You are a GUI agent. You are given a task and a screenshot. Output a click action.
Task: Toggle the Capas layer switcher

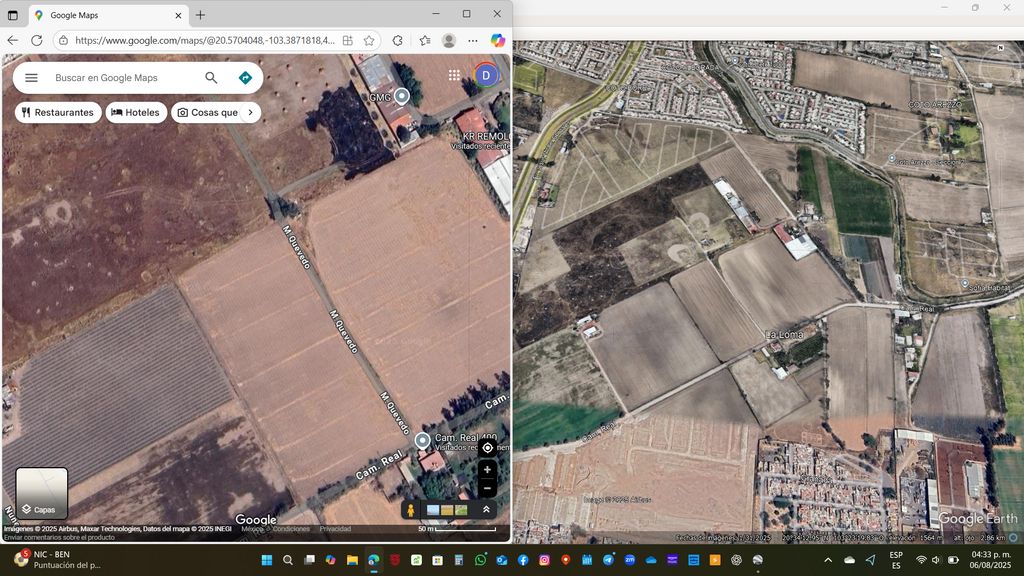(42, 493)
